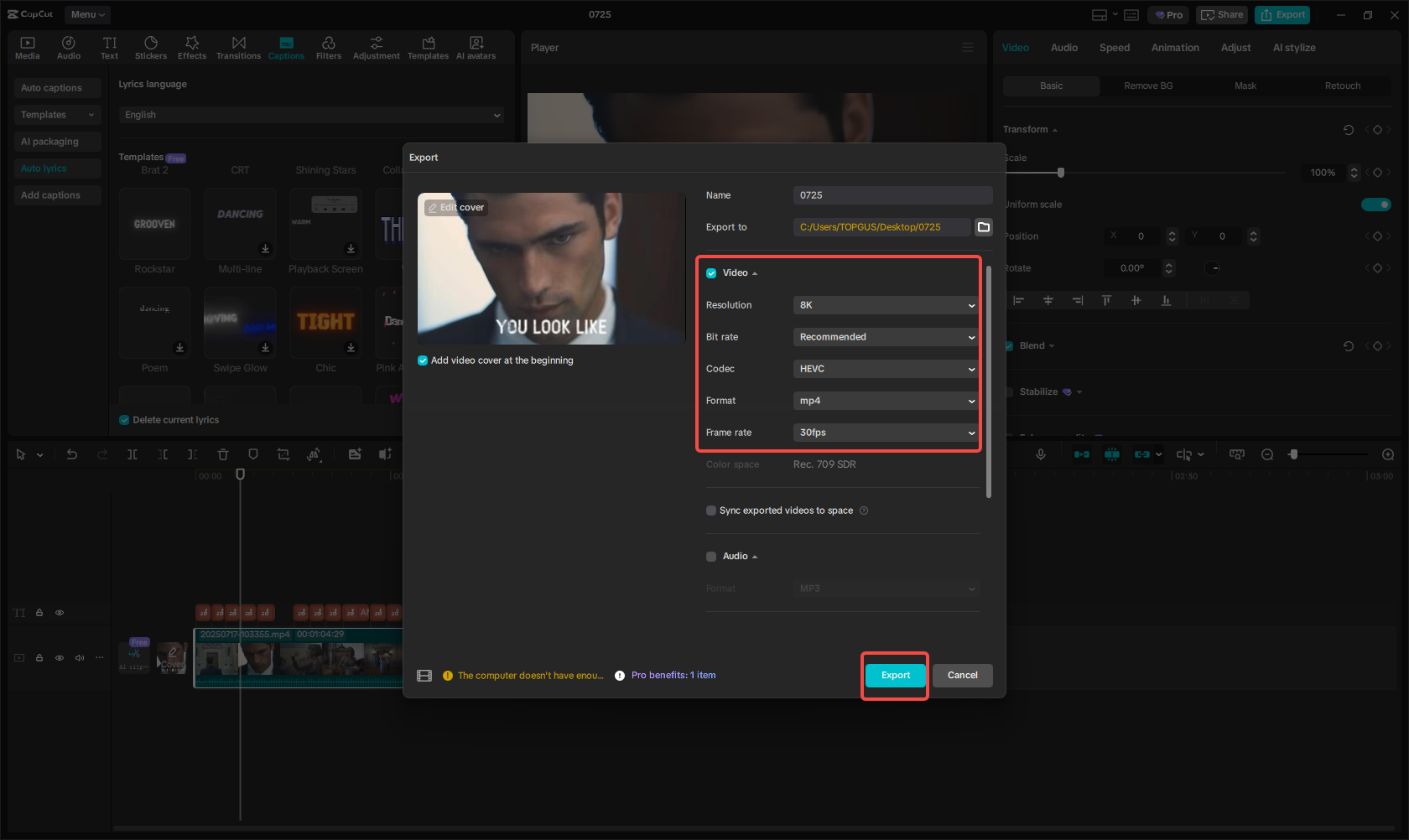Image resolution: width=1409 pixels, height=840 pixels.
Task: Open the Adjustment panel
Action: 377,48
